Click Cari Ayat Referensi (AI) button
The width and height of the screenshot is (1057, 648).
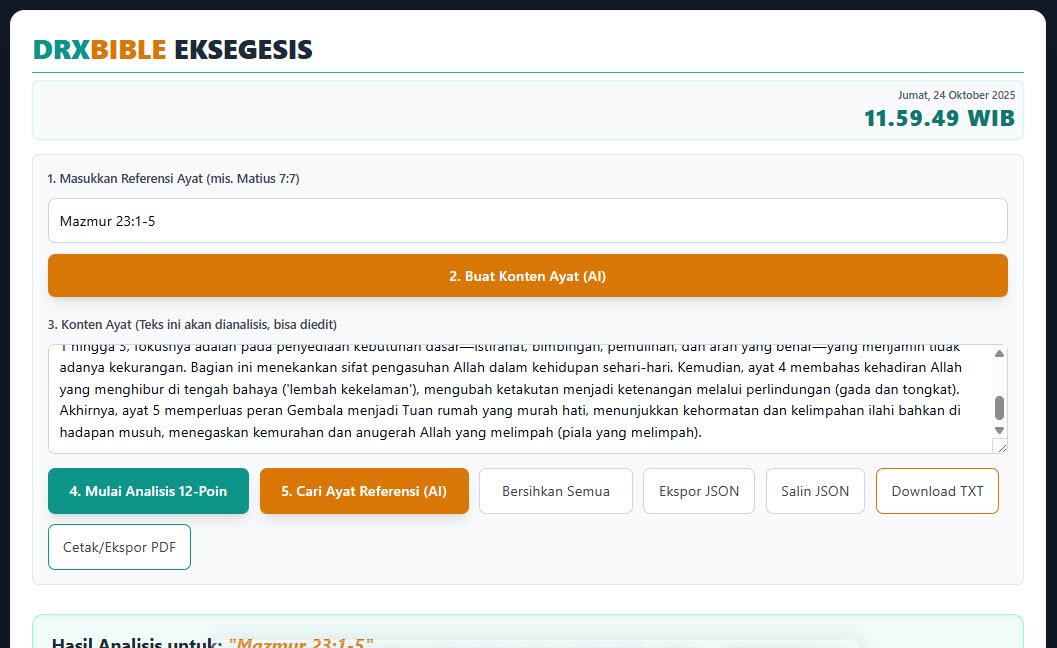[x=364, y=491]
